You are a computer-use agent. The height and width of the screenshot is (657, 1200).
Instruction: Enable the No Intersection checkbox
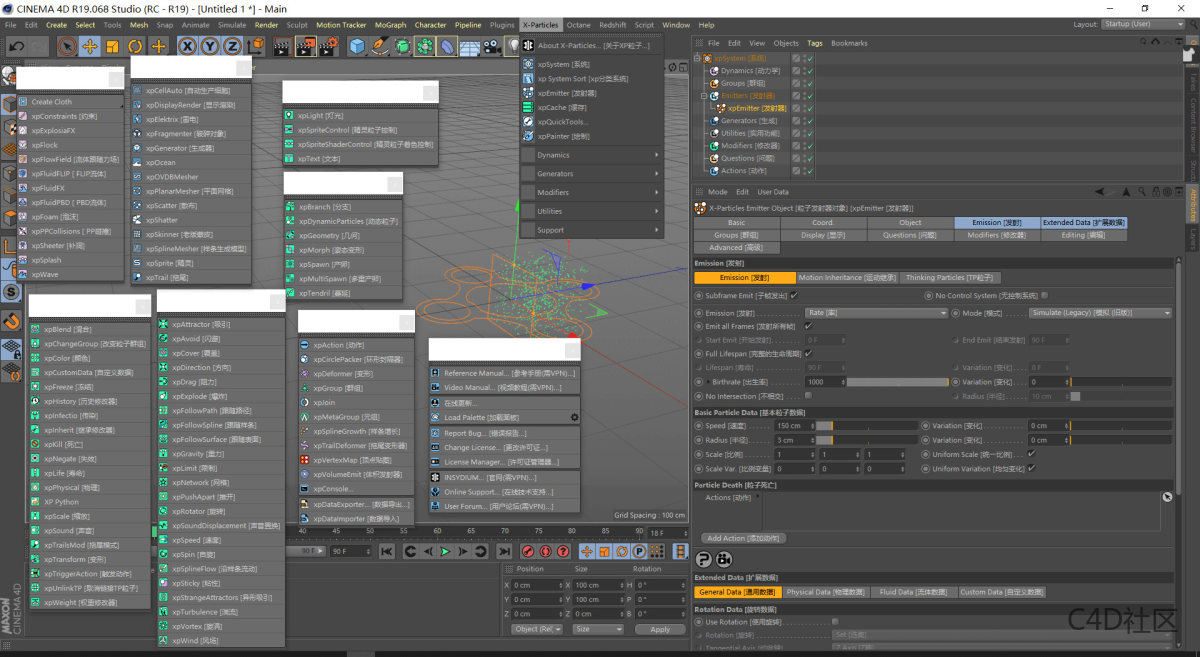[808, 395]
